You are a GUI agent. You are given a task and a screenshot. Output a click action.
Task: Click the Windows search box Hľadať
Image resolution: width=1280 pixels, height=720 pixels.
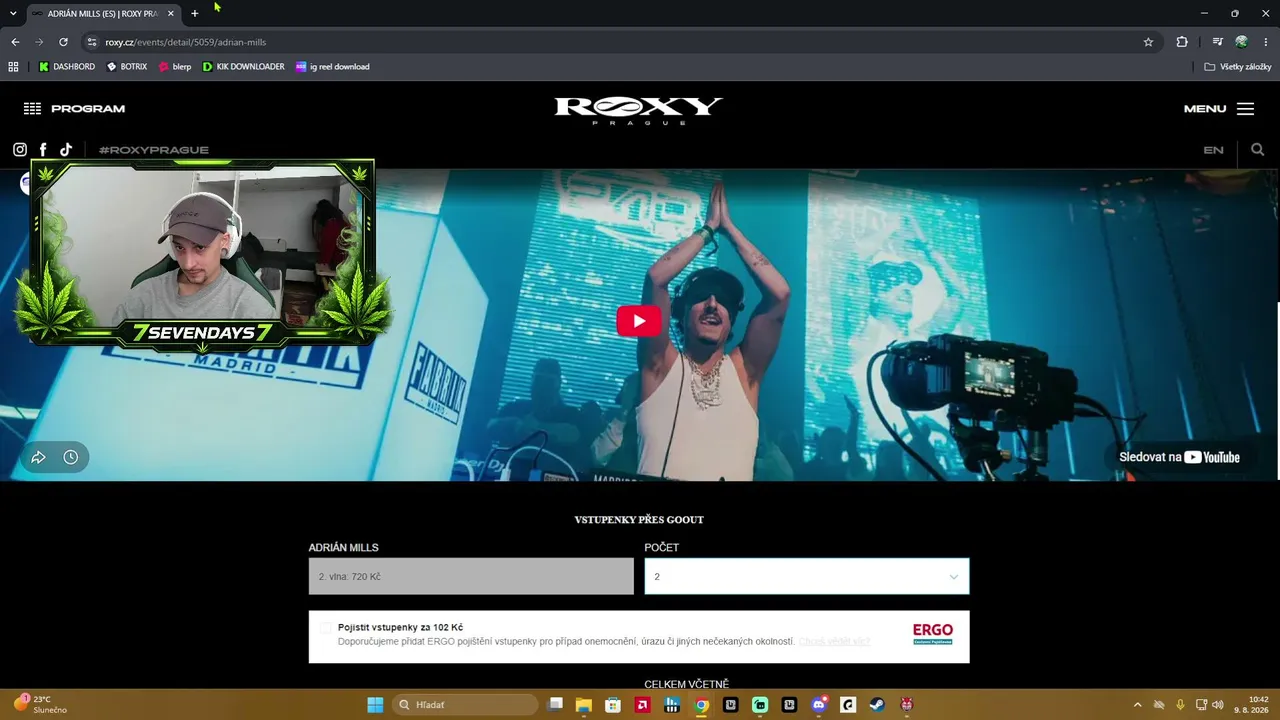pyautogui.click(x=465, y=705)
